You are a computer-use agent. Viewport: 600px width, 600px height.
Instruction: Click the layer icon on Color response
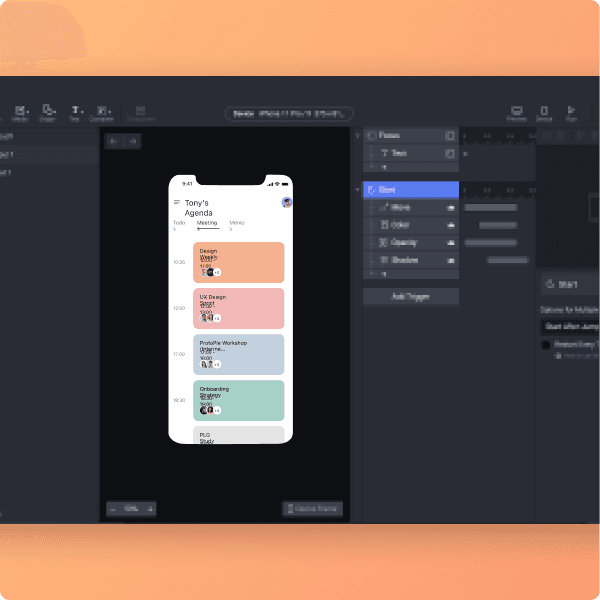(x=451, y=225)
